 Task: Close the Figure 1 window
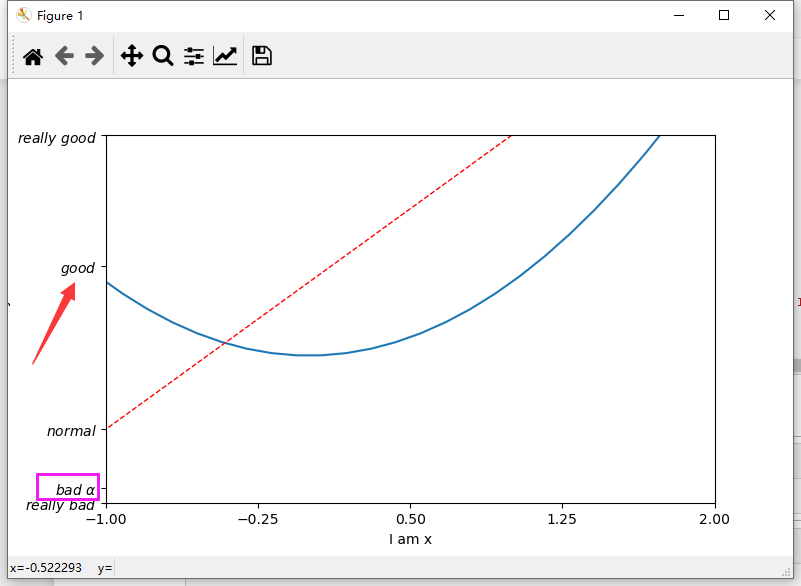[770, 15]
